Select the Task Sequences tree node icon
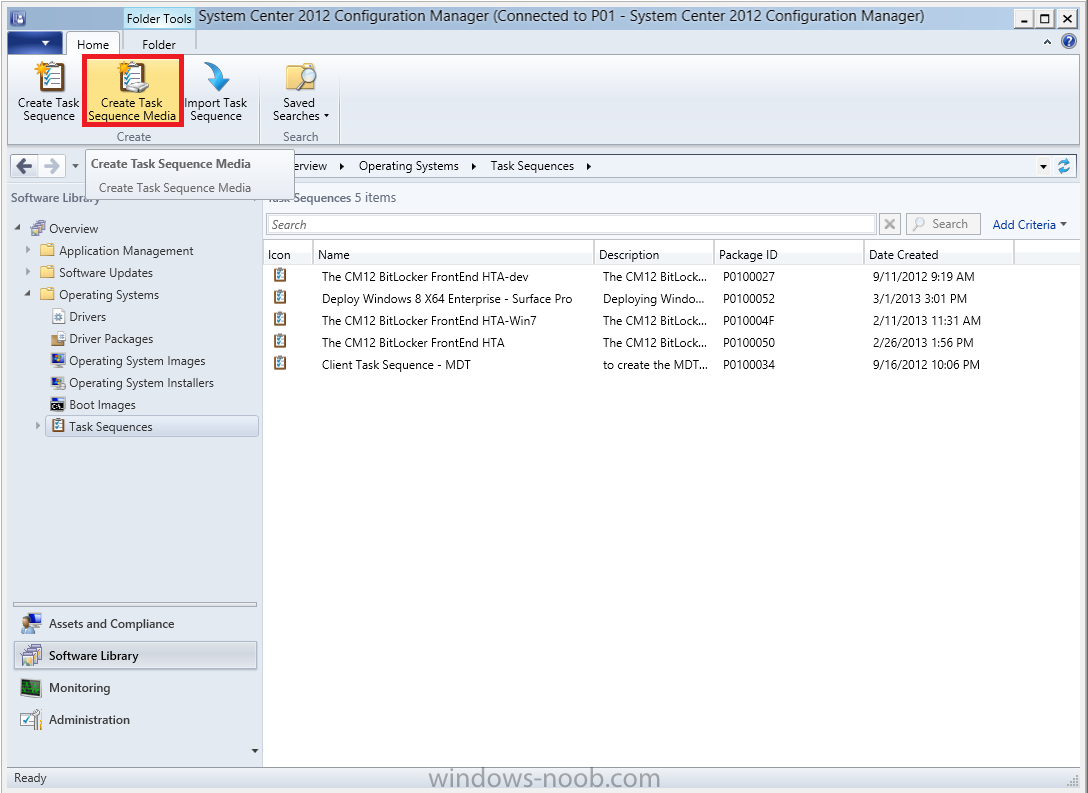1088x793 pixels. pos(58,425)
